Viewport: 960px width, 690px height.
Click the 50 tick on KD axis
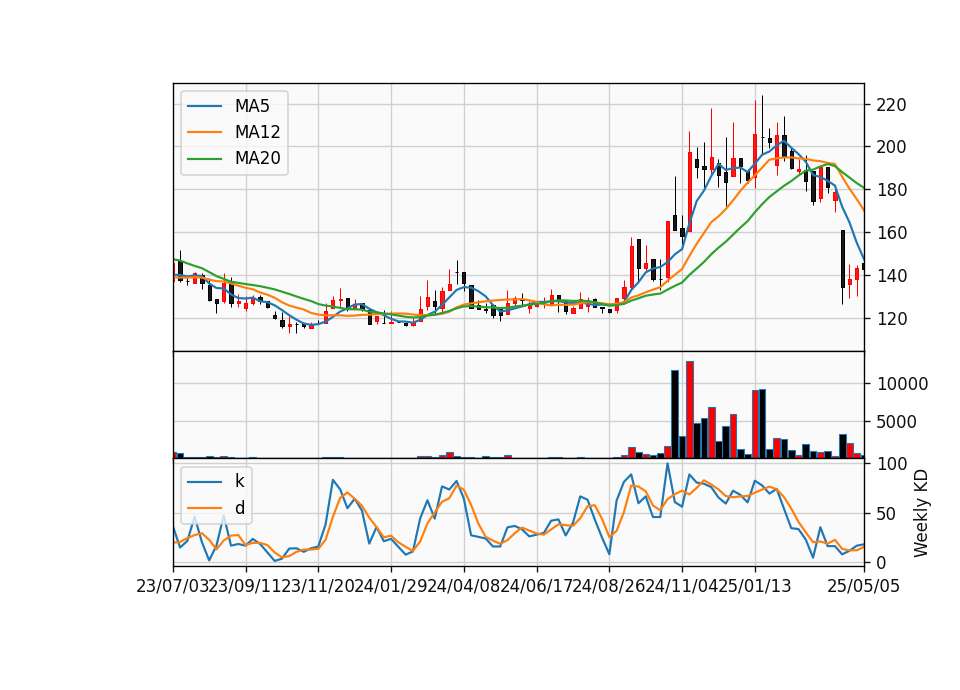point(887,514)
